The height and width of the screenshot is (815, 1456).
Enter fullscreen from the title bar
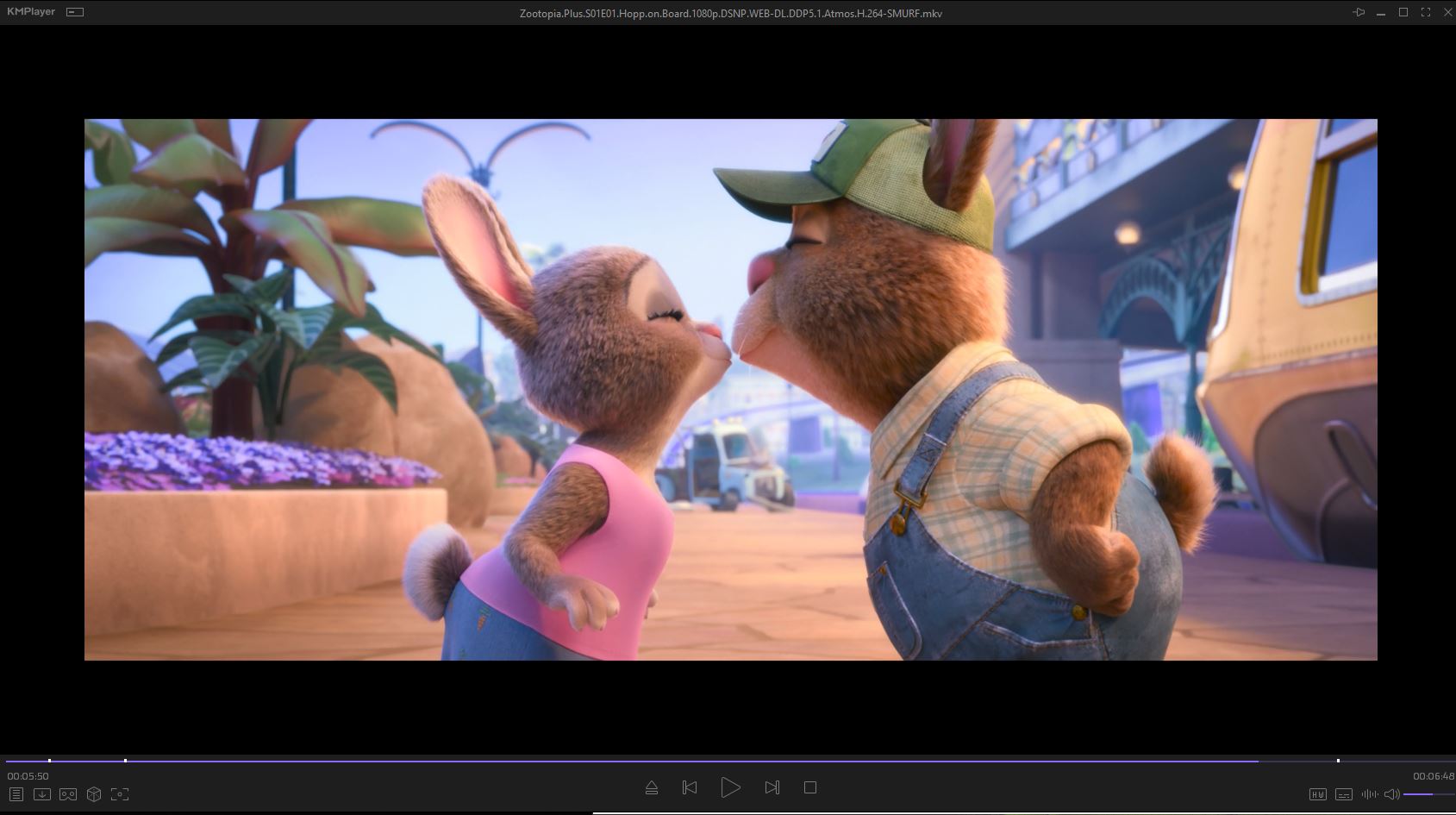[1426, 12]
